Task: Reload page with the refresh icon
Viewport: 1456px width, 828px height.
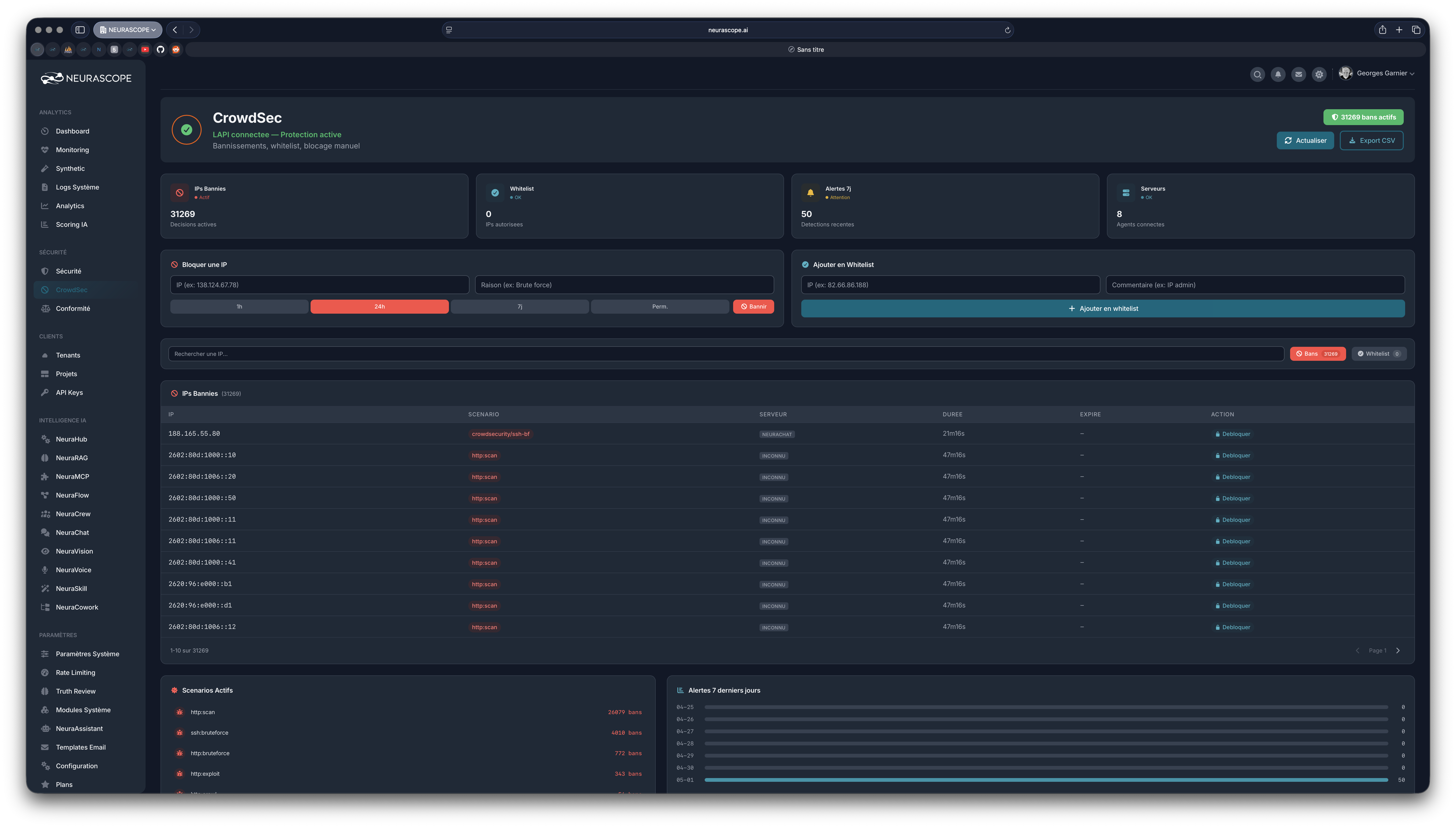Action: (1008, 30)
